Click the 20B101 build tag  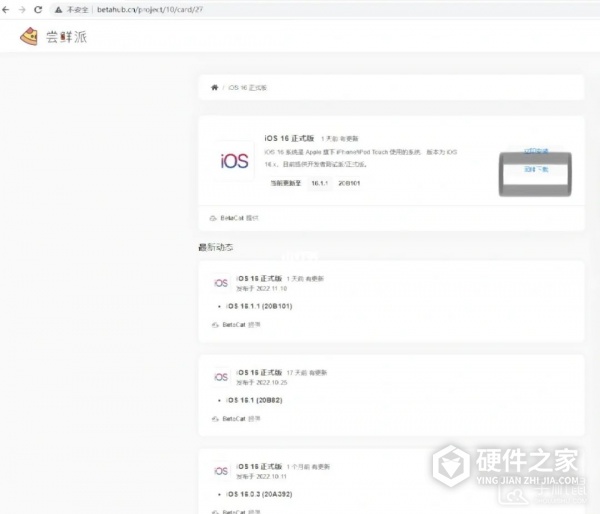coord(349,183)
